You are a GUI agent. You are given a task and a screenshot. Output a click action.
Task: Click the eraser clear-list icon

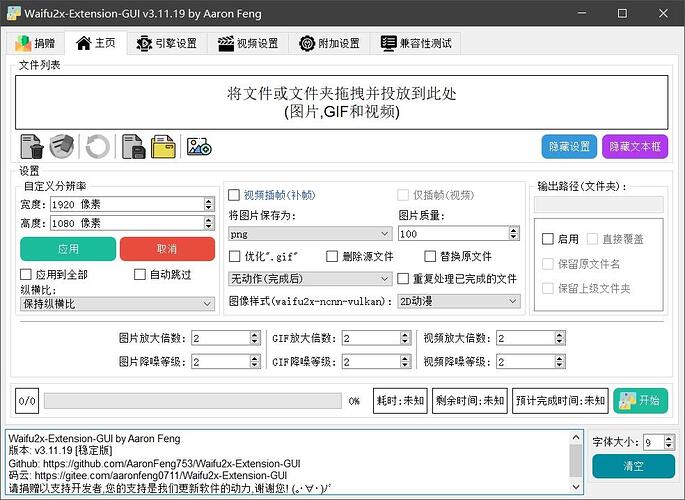pos(62,146)
